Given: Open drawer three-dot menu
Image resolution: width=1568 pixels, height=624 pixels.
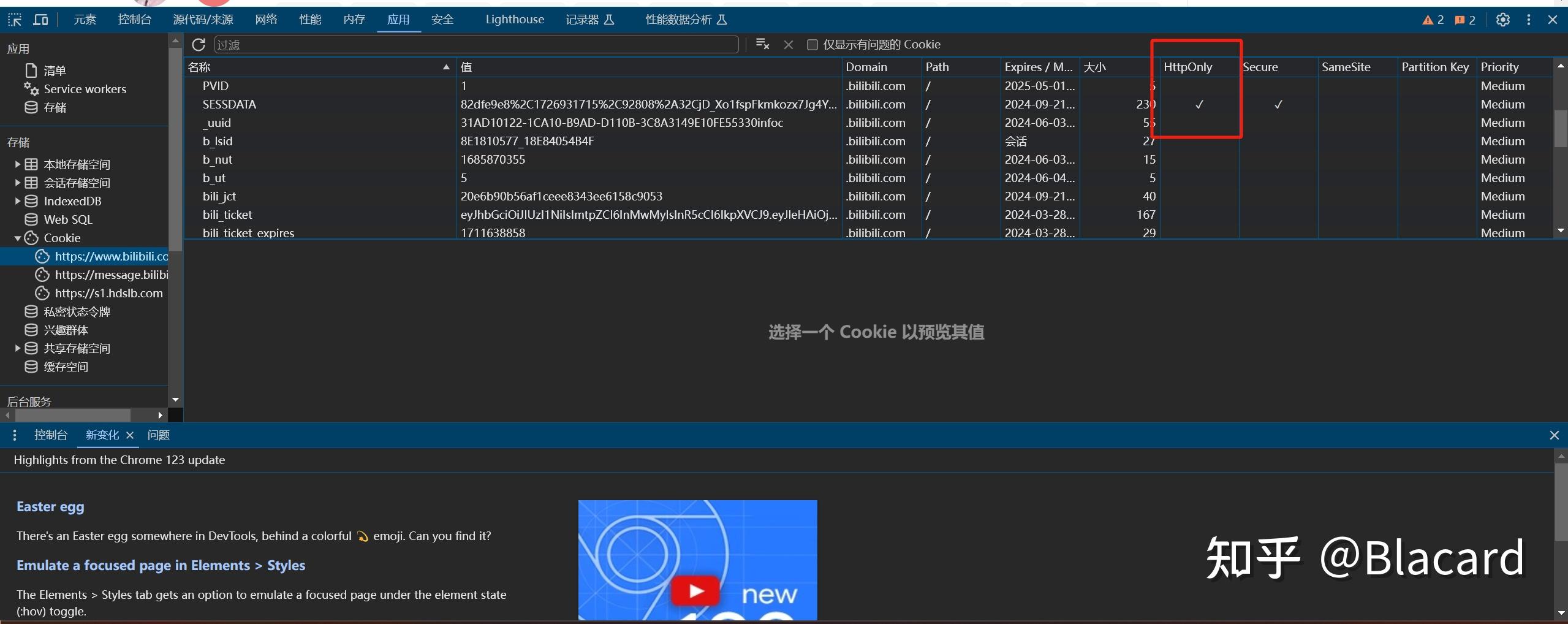Looking at the screenshot, I should [x=15, y=435].
